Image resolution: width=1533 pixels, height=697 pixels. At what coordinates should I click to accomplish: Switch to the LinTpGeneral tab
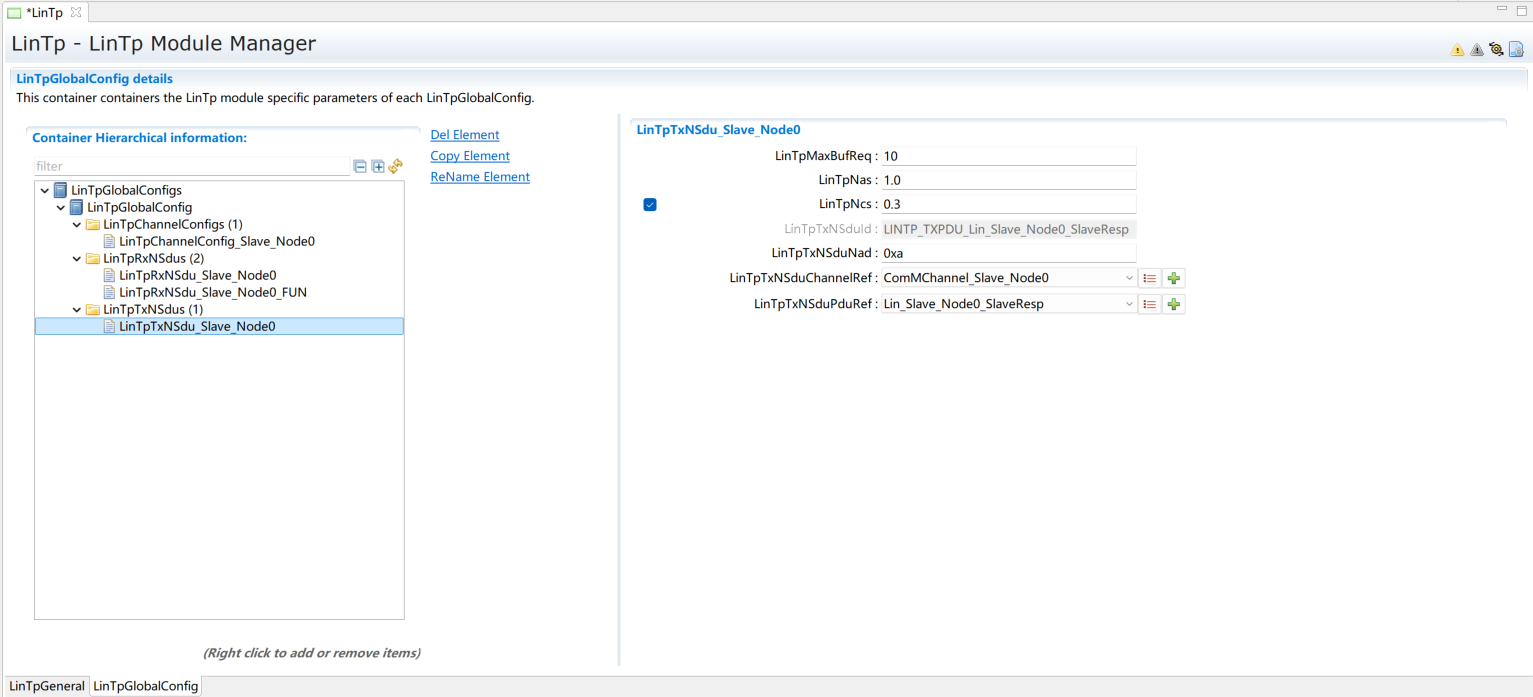point(46,686)
